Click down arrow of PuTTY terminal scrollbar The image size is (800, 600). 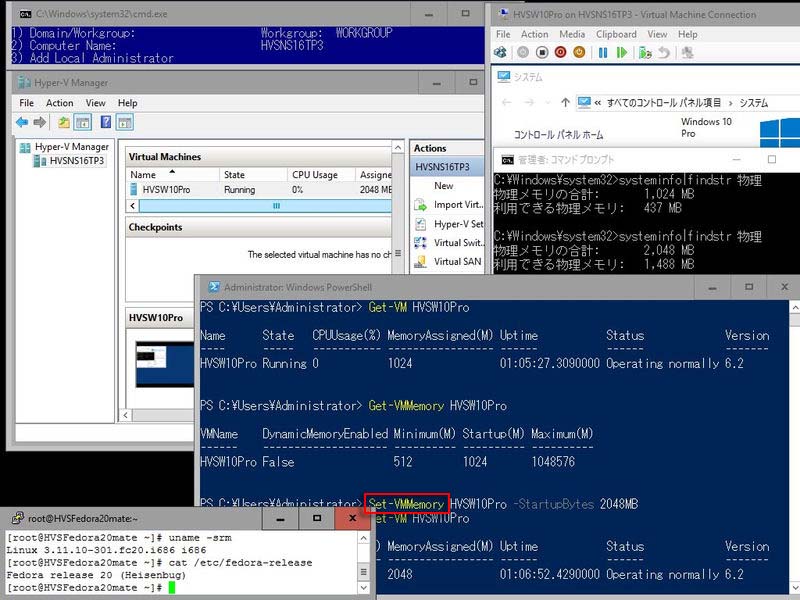(x=363, y=587)
